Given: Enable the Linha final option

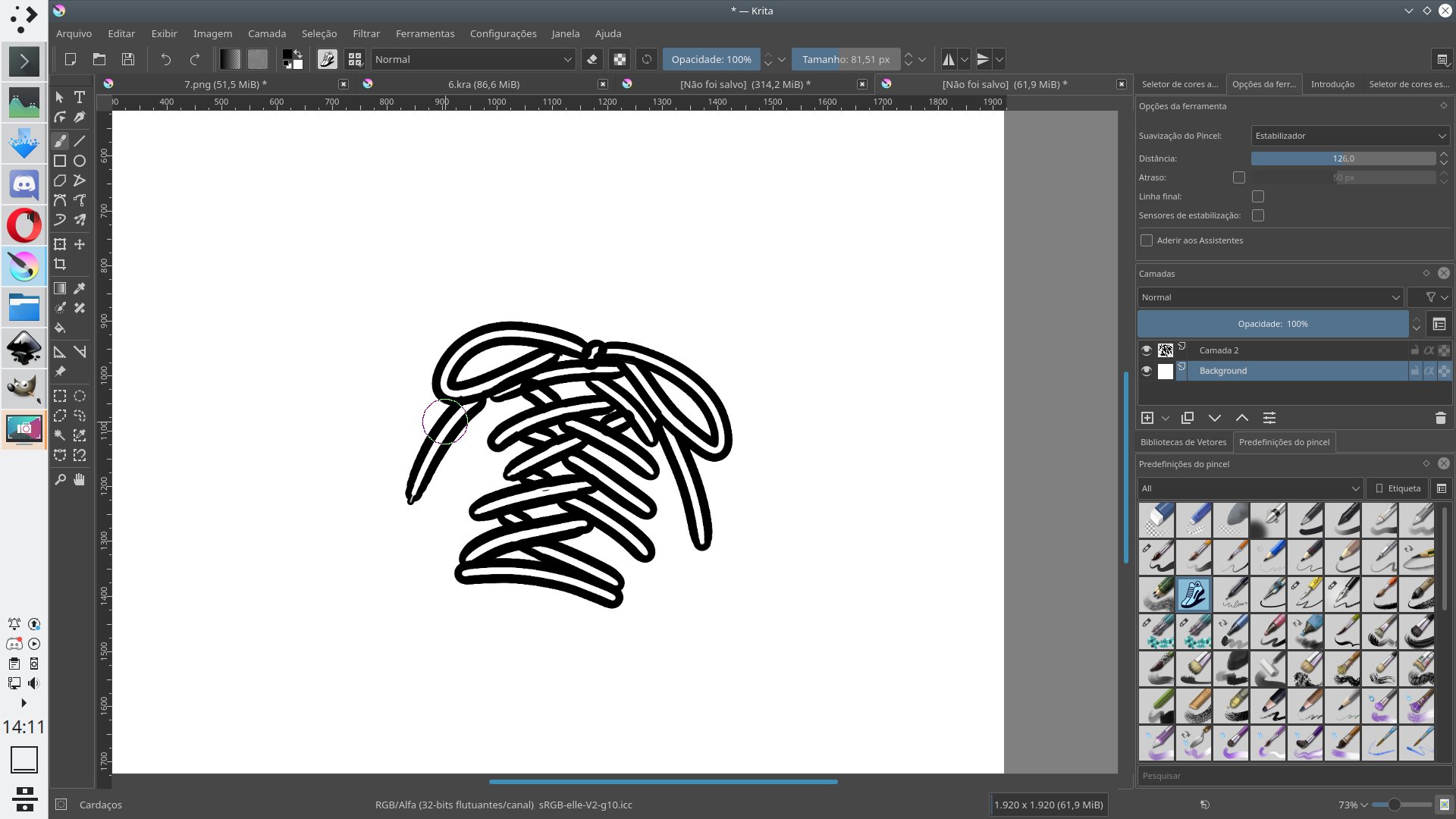Looking at the screenshot, I should click(1258, 196).
